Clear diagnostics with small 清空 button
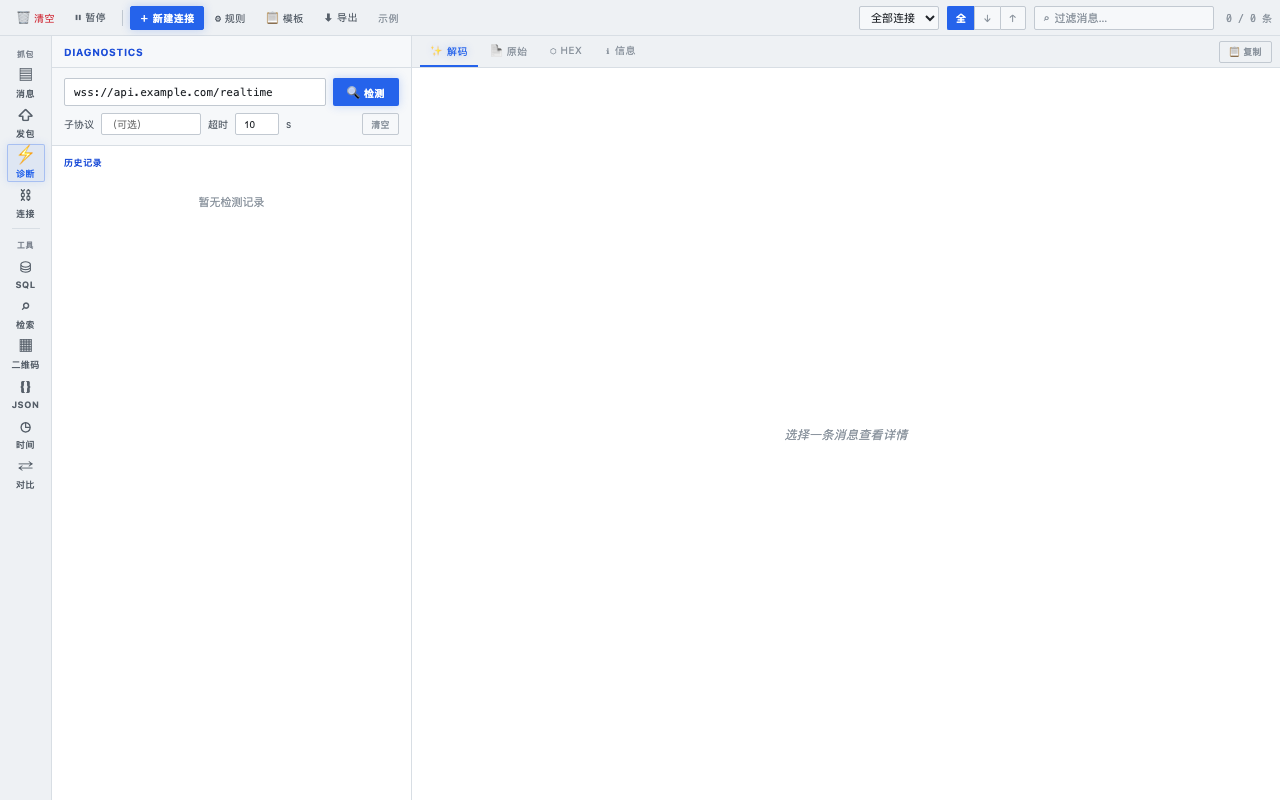 point(380,124)
